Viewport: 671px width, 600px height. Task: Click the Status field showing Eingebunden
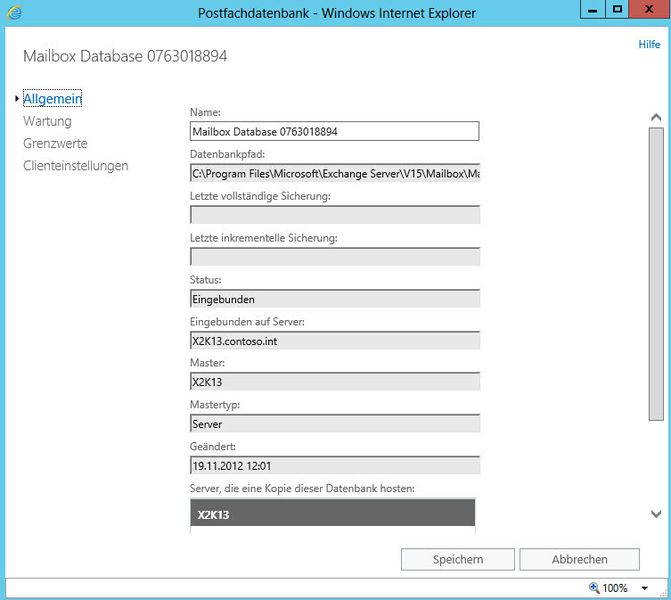pyautogui.click(x=335, y=299)
